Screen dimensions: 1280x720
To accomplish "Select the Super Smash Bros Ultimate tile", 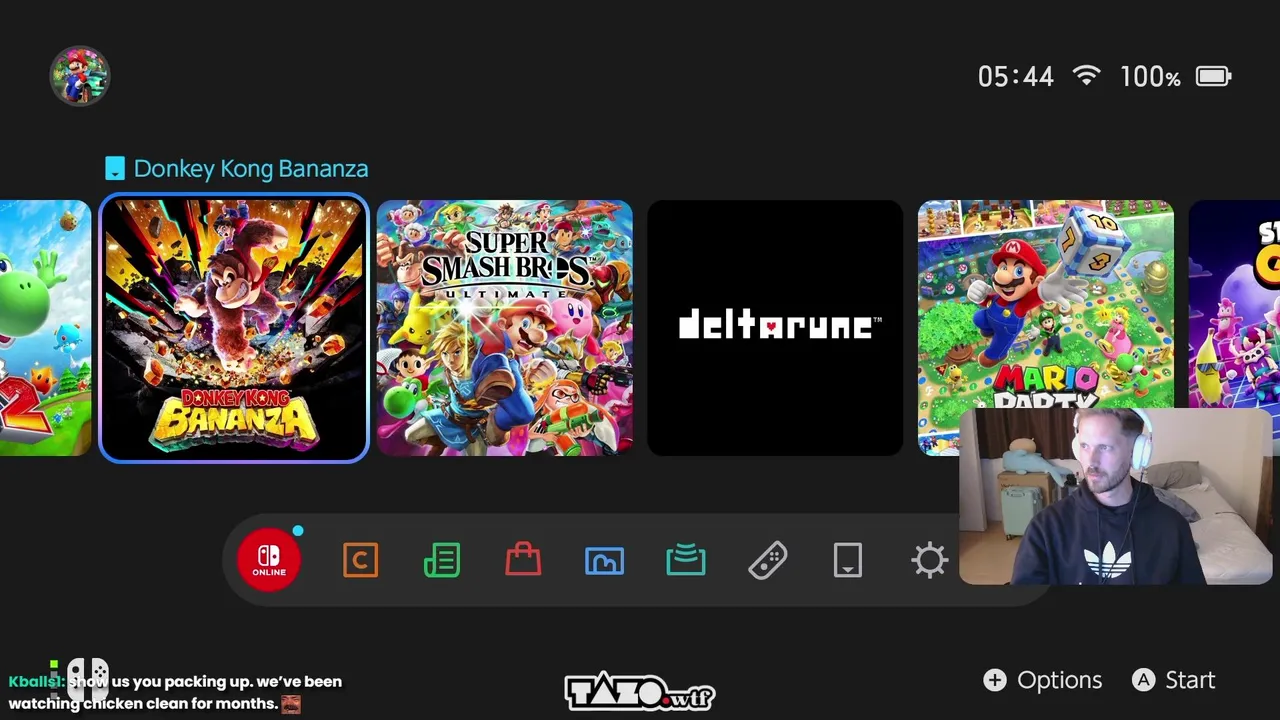I will pyautogui.click(x=505, y=328).
